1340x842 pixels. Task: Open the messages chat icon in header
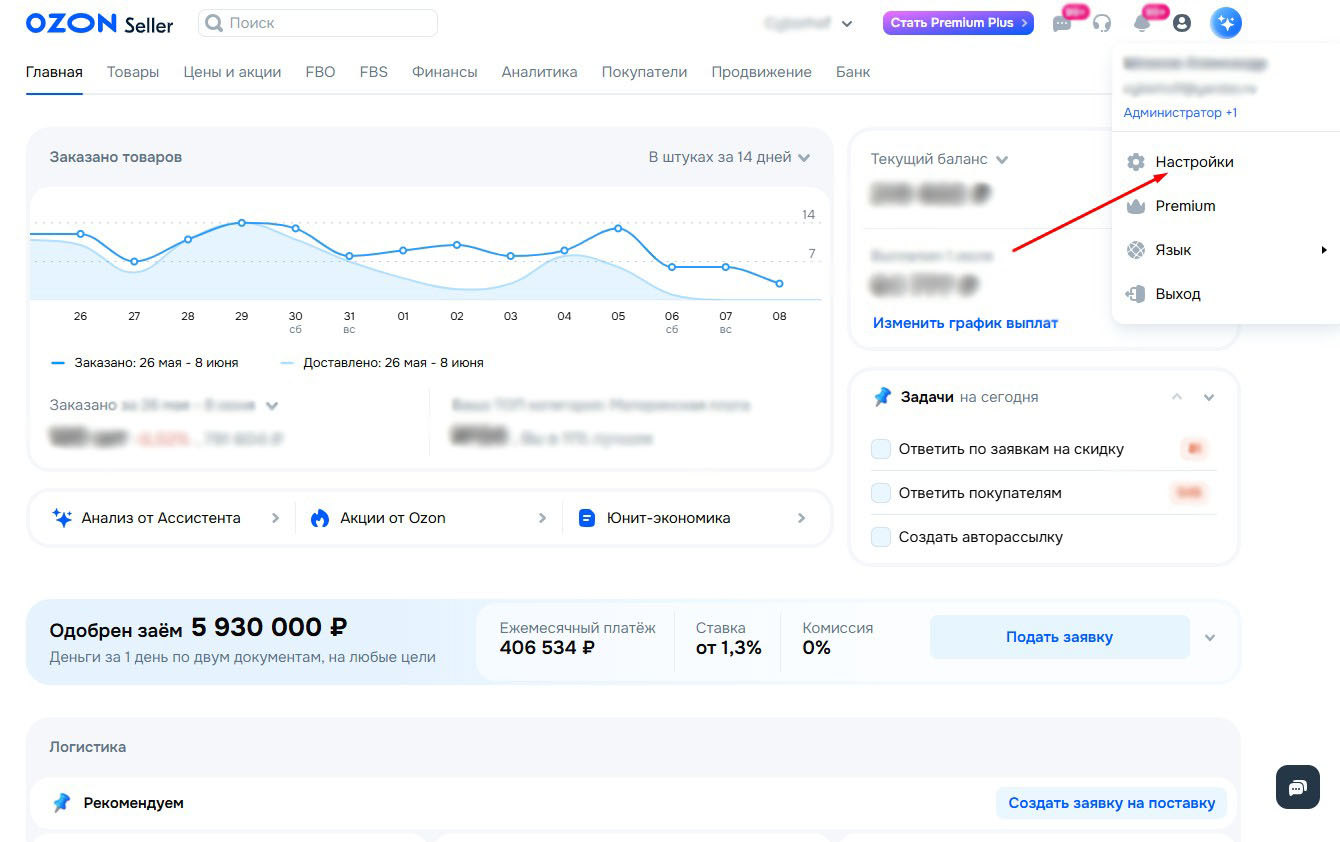click(1062, 23)
